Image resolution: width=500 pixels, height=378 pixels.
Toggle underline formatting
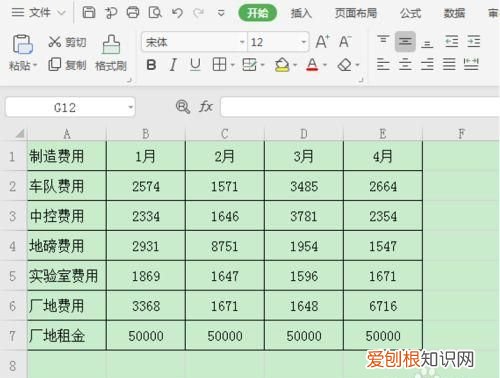pos(195,65)
